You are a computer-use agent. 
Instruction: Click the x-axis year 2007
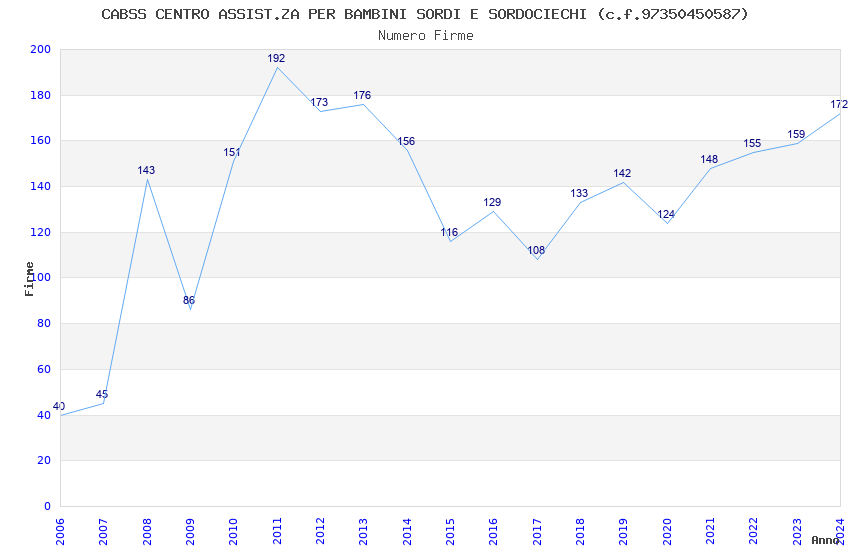[x=103, y=532]
